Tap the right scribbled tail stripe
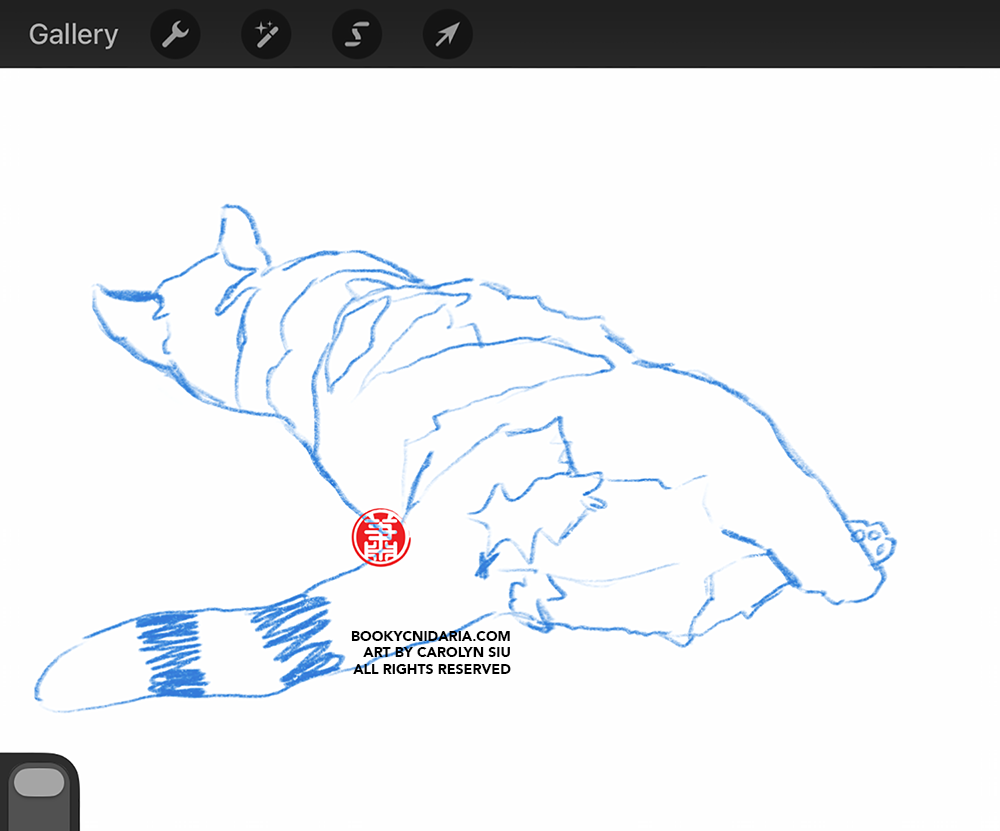This screenshot has width=1000, height=831. (295, 638)
